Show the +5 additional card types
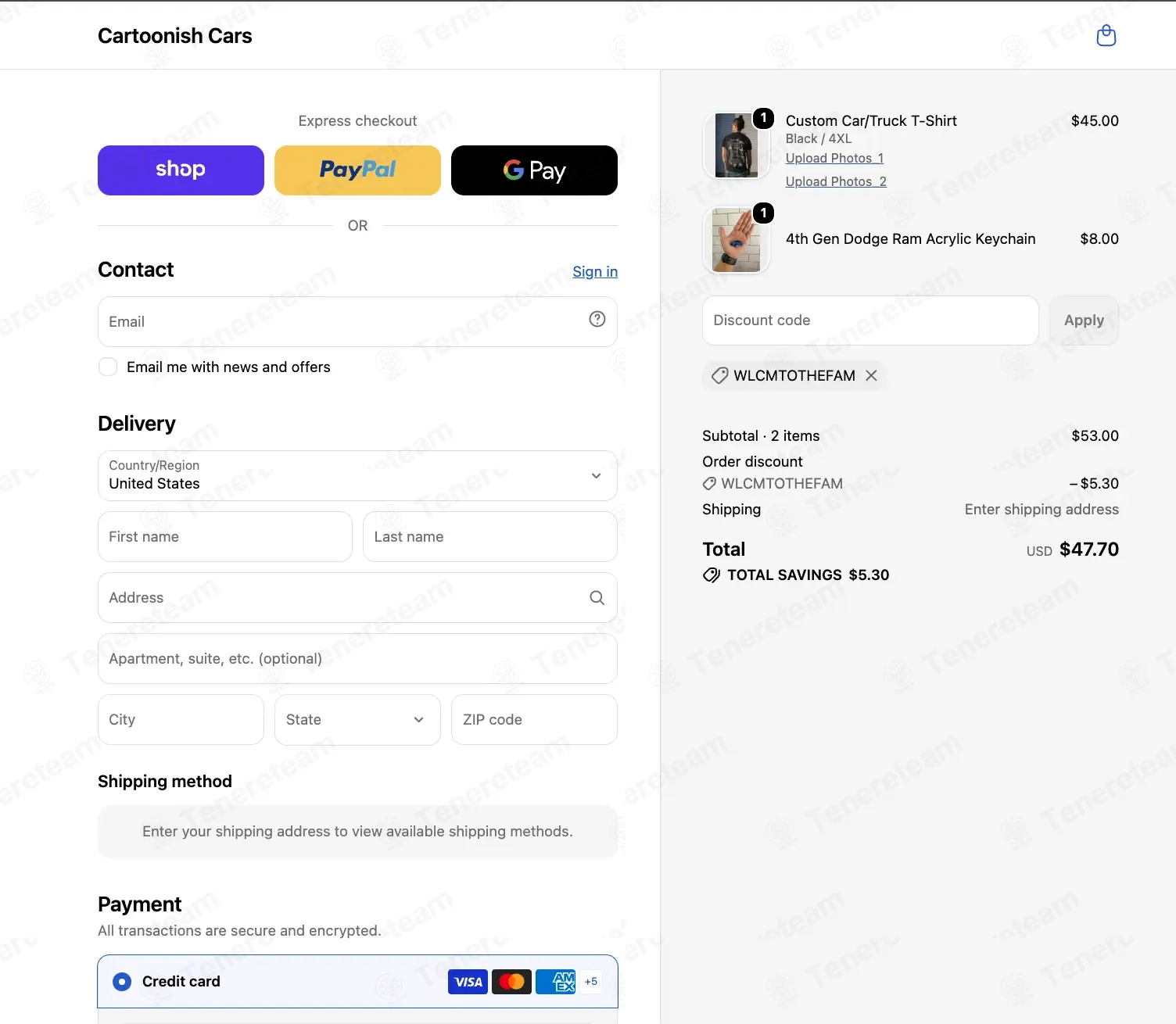 point(591,982)
